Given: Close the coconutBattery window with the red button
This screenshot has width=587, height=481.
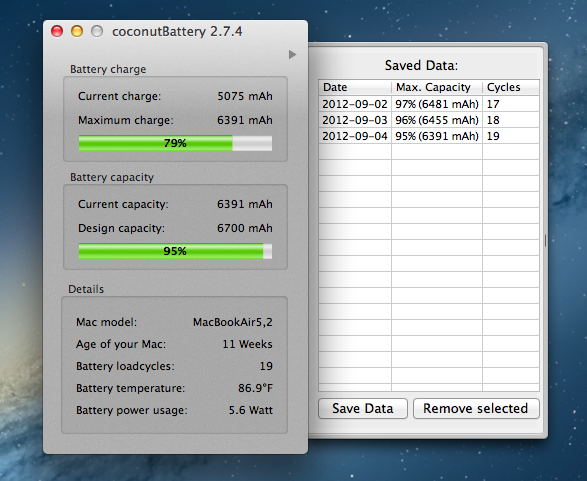Looking at the screenshot, I should (57, 31).
